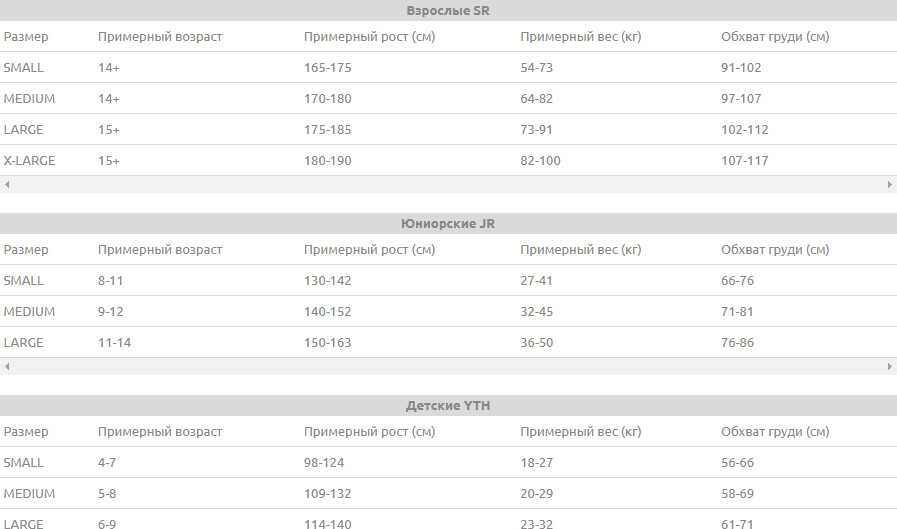Select junior age cell 9-12
This screenshot has width=897, height=529.
(x=111, y=312)
